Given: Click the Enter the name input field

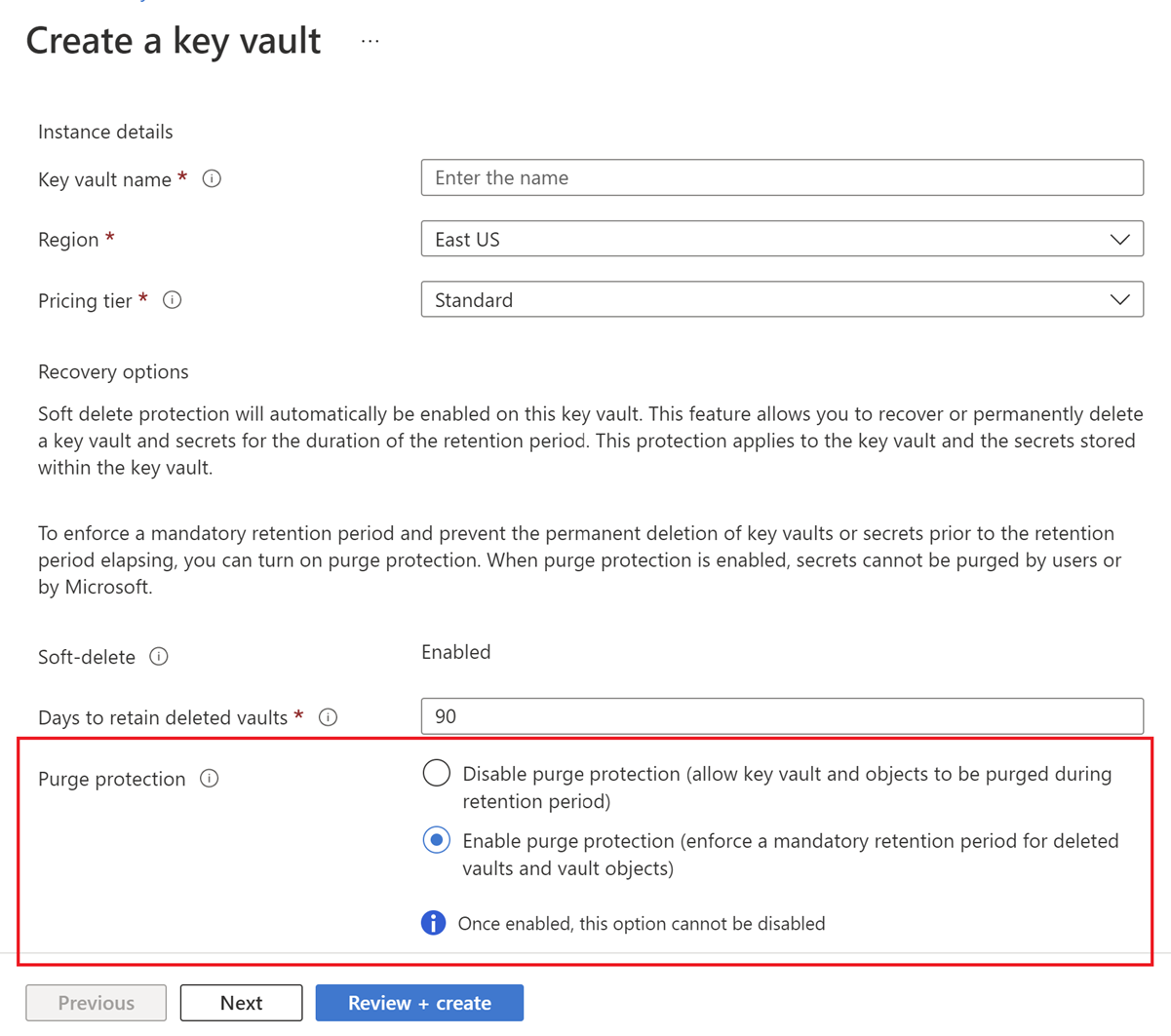Looking at the screenshot, I should coord(780,177).
